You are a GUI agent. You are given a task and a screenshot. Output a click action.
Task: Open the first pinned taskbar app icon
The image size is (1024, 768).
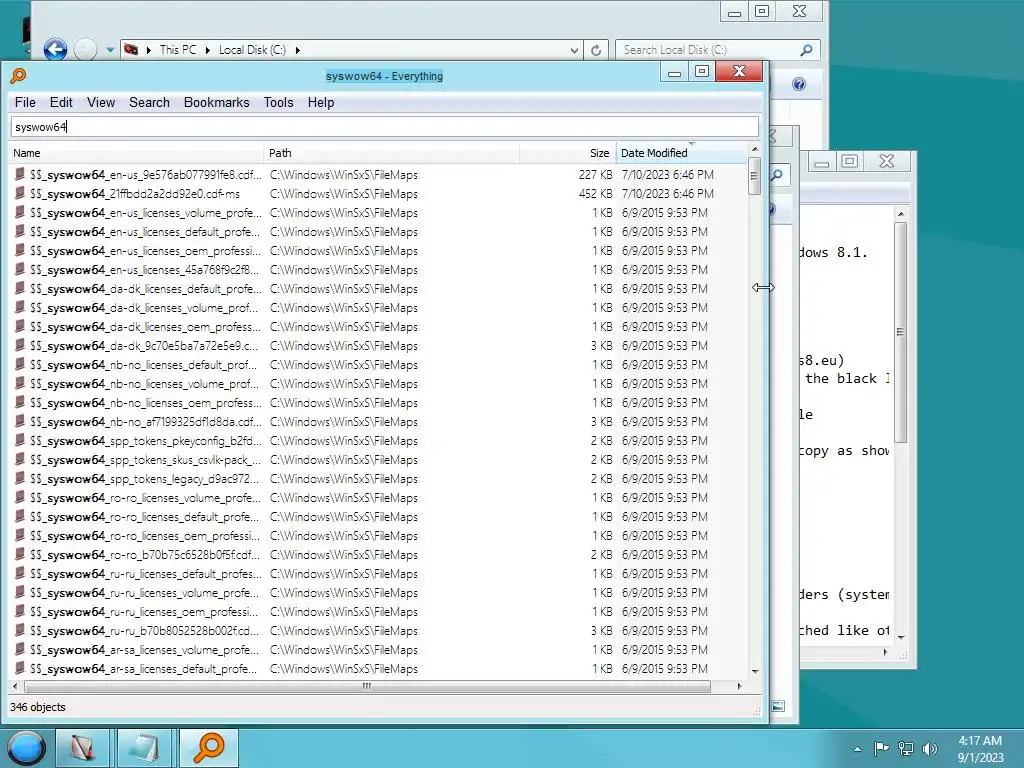[x=82, y=748]
